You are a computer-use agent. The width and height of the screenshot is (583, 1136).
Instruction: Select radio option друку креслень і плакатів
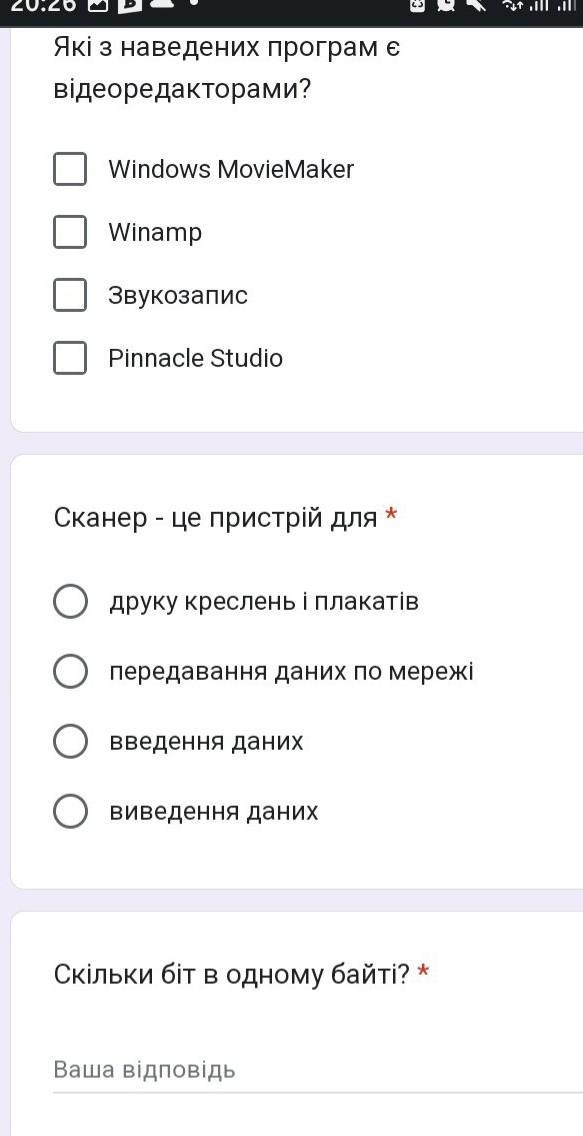click(x=70, y=602)
